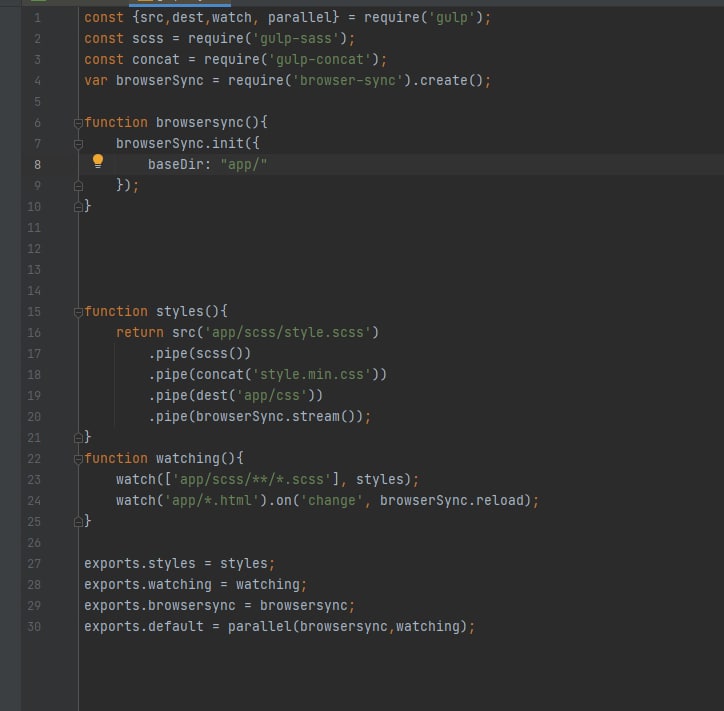This screenshot has height=711, width=724.
Task: Click scss variable name on line 2
Action: point(148,38)
